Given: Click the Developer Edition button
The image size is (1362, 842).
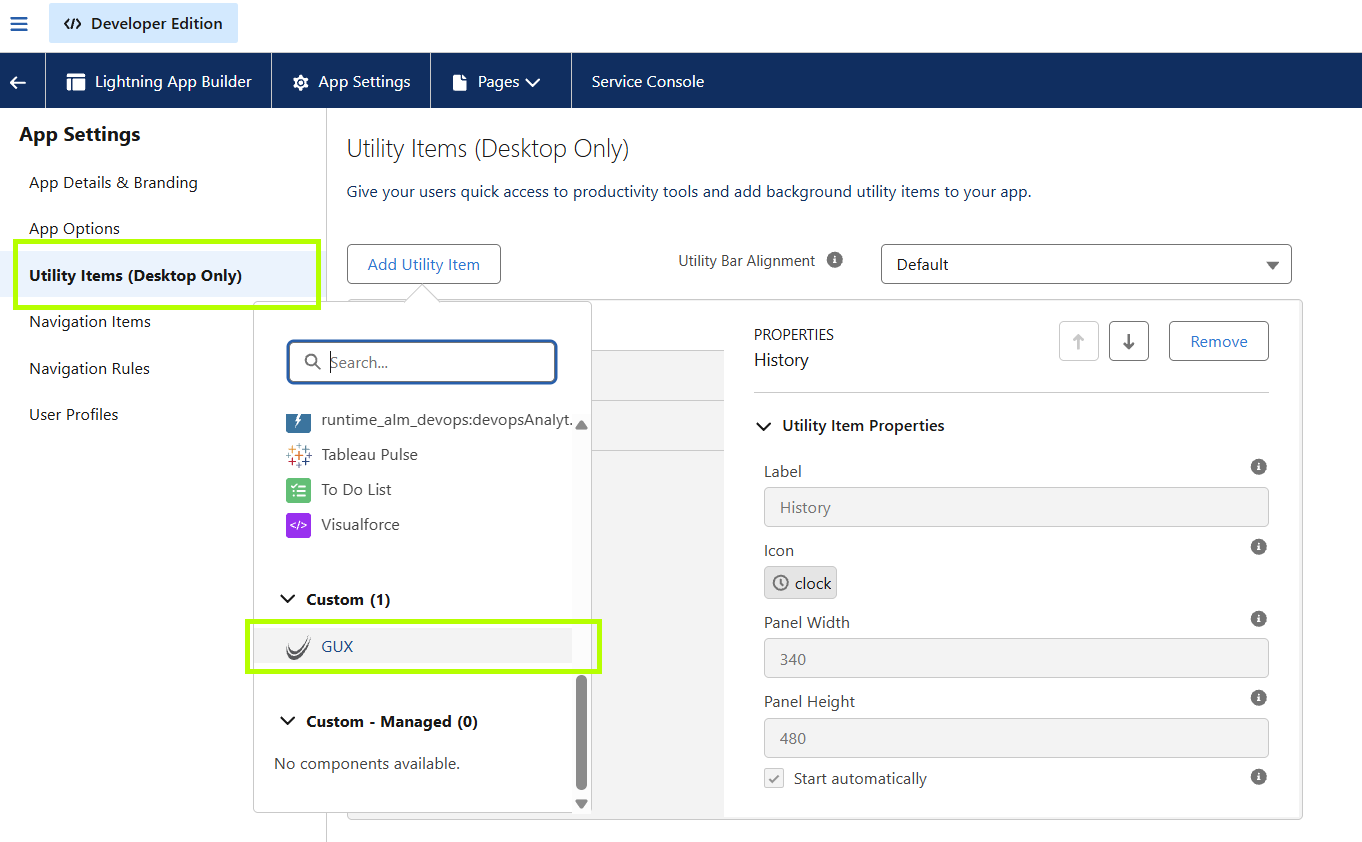Looking at the screenshot, I should (x=143, y=23).
